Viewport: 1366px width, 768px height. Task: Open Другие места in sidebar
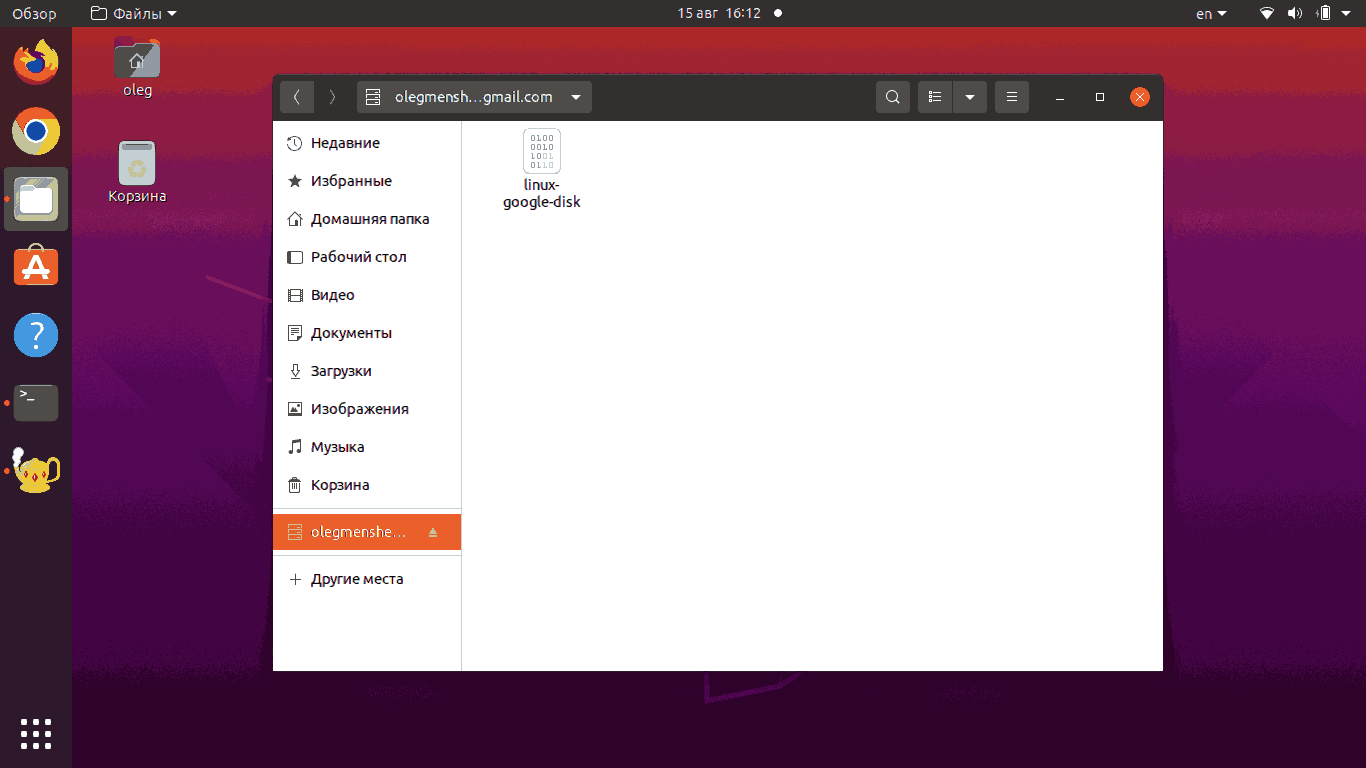[x=356, y=579]
